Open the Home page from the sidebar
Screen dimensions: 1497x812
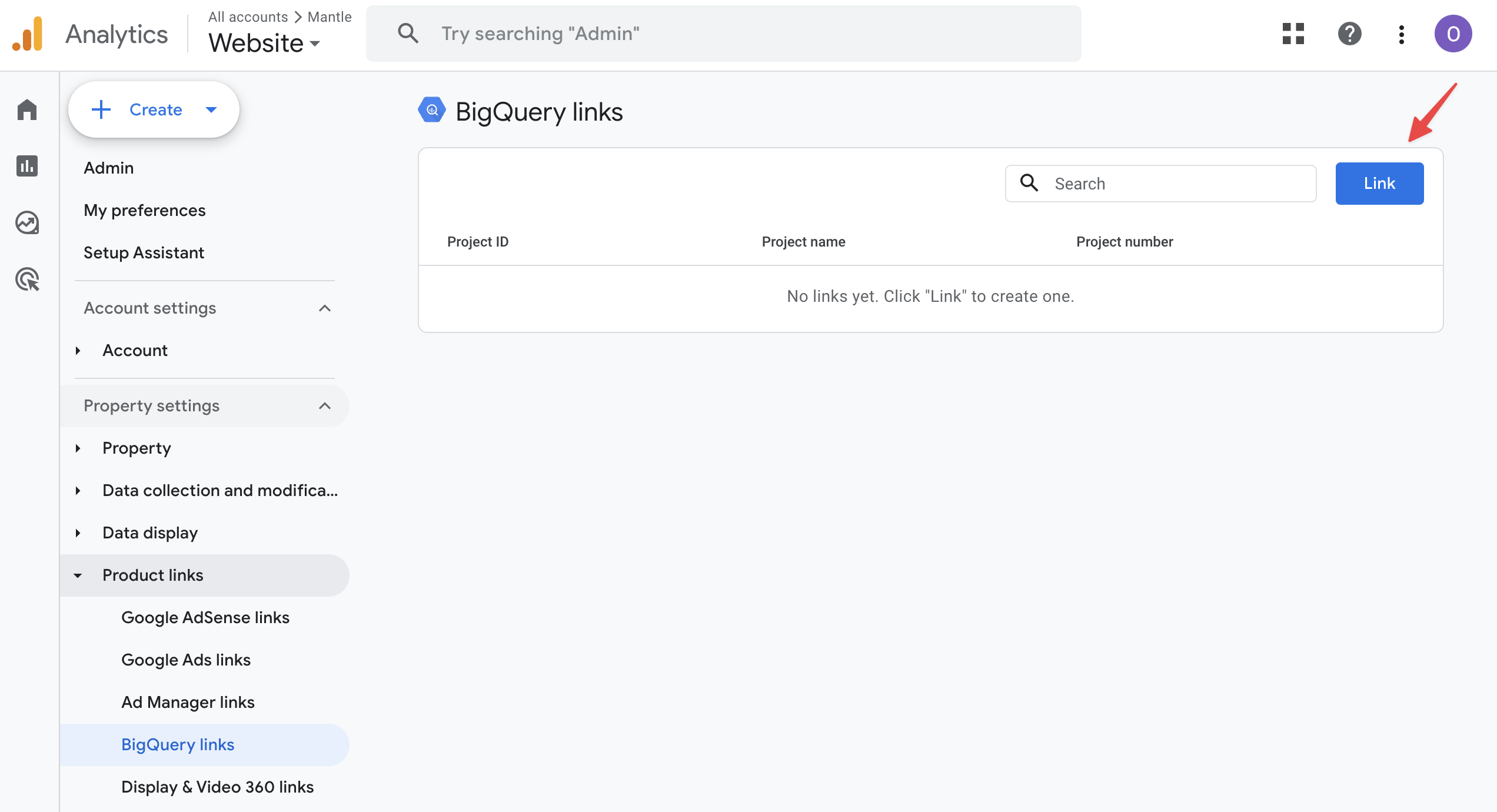click(27, 109)
